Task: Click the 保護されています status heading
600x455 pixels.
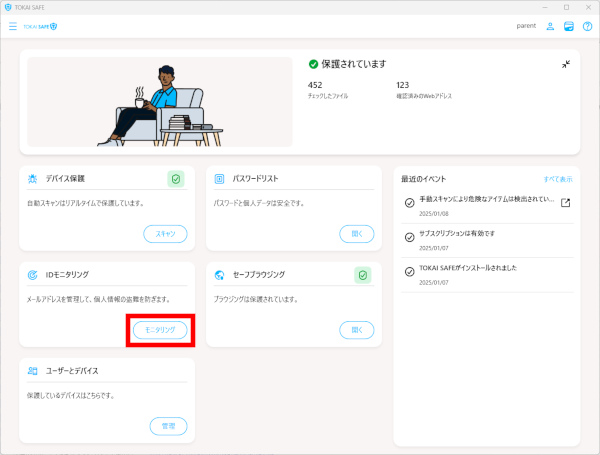Action: (354, 64)
